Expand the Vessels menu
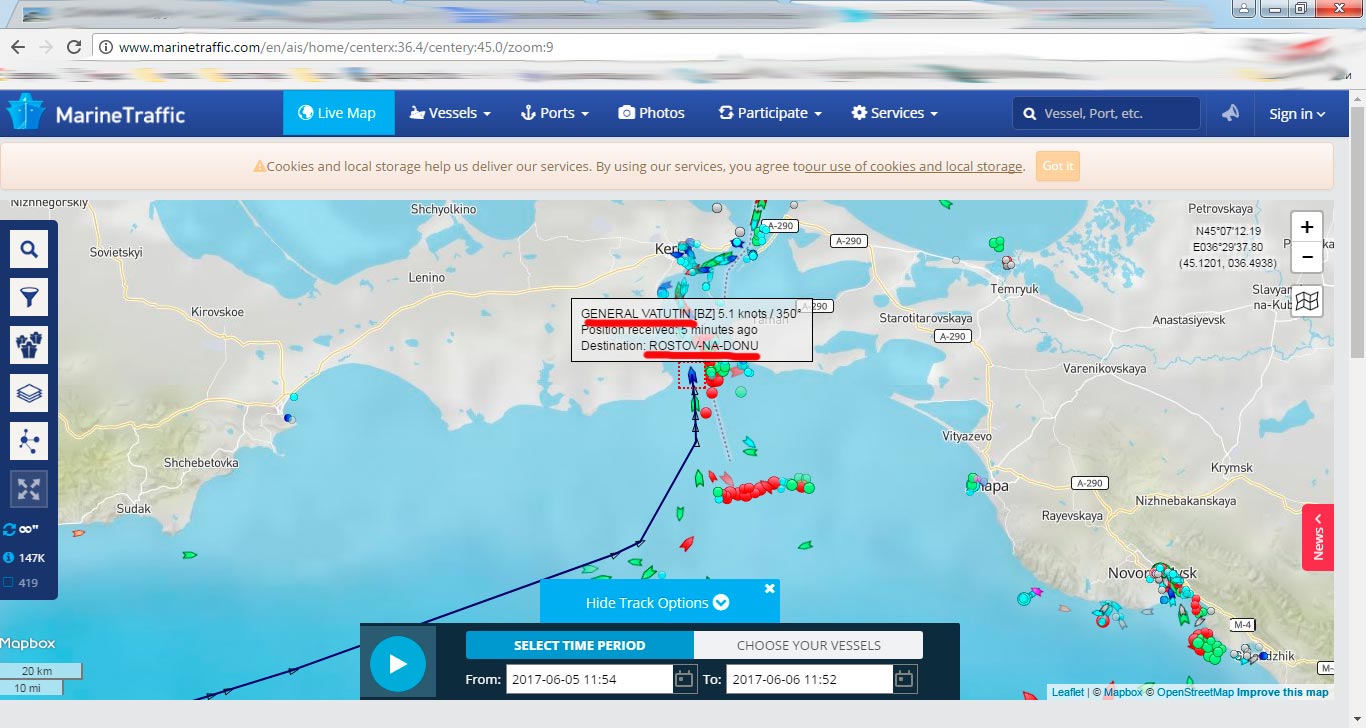Screen dimensions: 1366x728 (450, 113)
